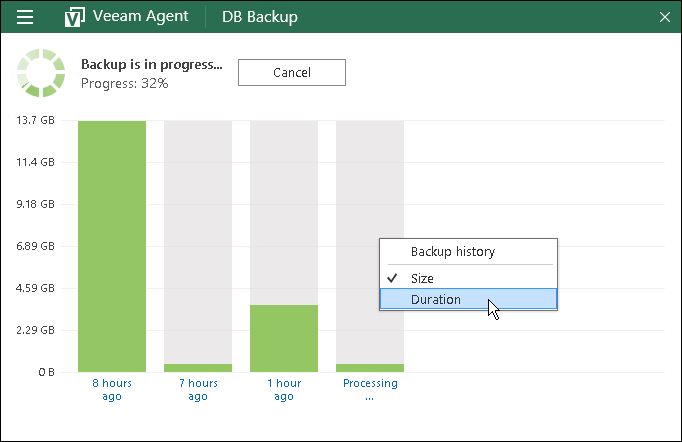Image resolution: width=682 pixels, height=442 pixels.
Task: Click the Veeam Agent logo icon
Action: (x=74, y=18)
